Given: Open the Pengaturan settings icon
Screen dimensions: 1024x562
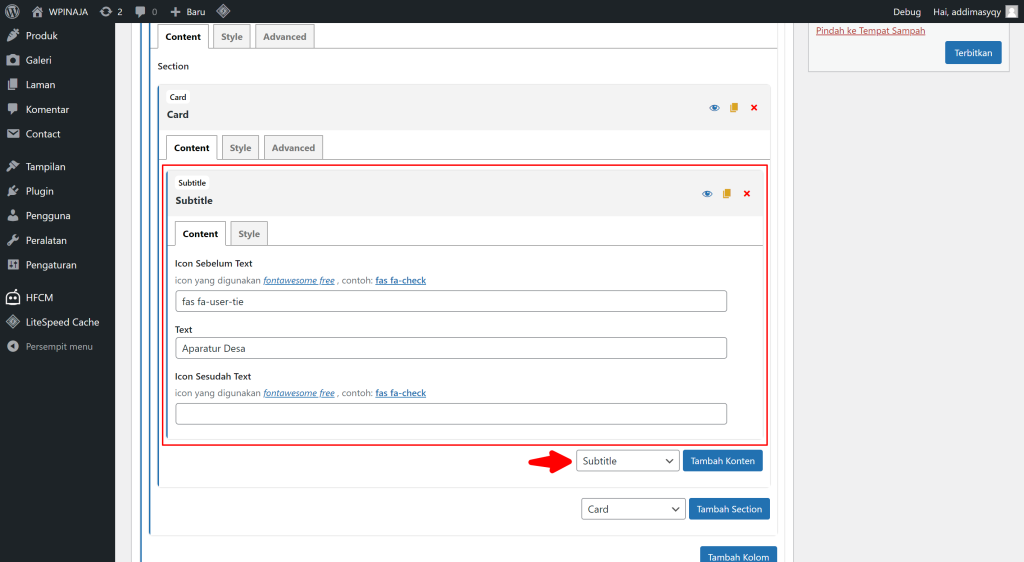Looking at the screenshot, I should [13, 265].
